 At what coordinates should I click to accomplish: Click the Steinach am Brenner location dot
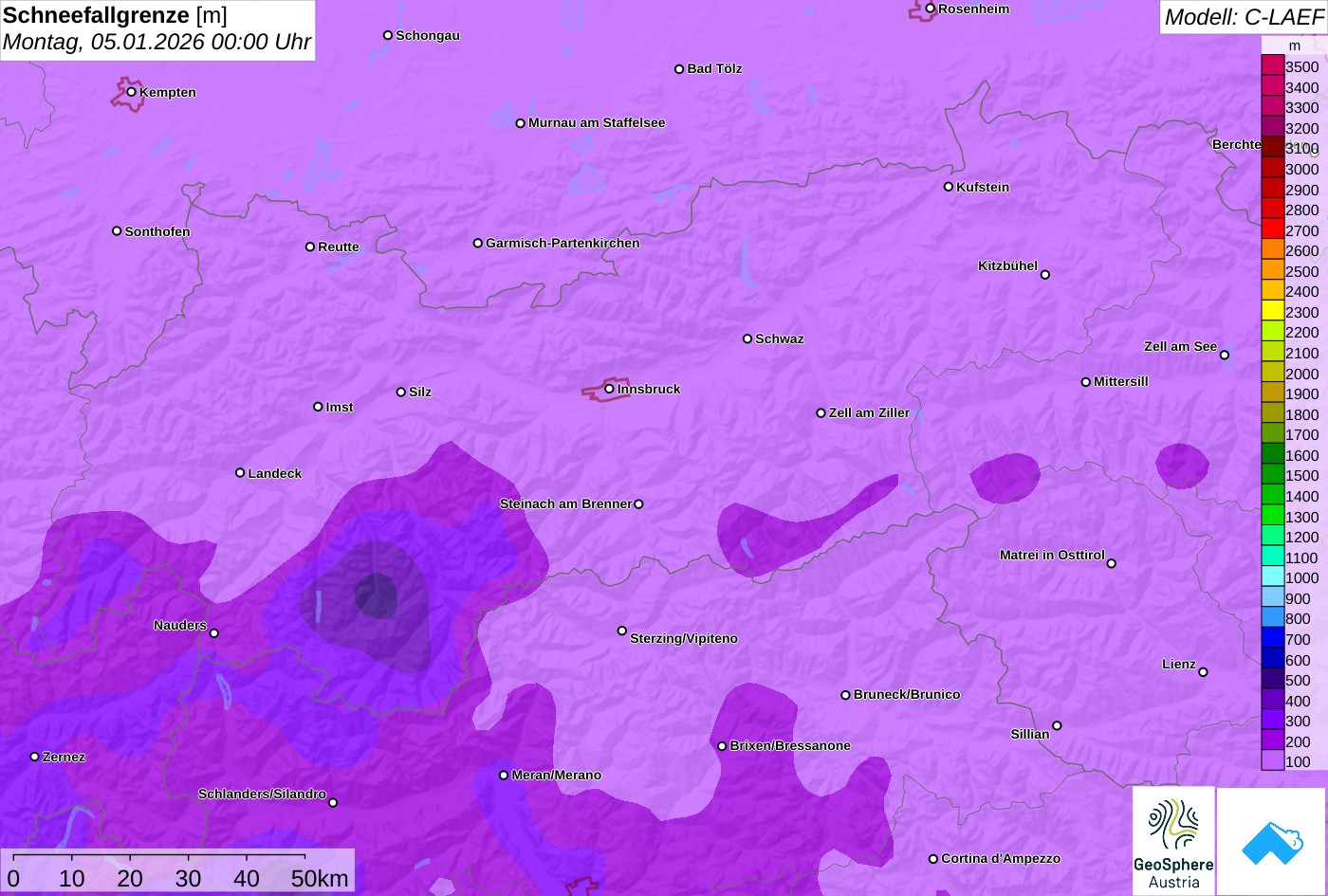point(638,504)
